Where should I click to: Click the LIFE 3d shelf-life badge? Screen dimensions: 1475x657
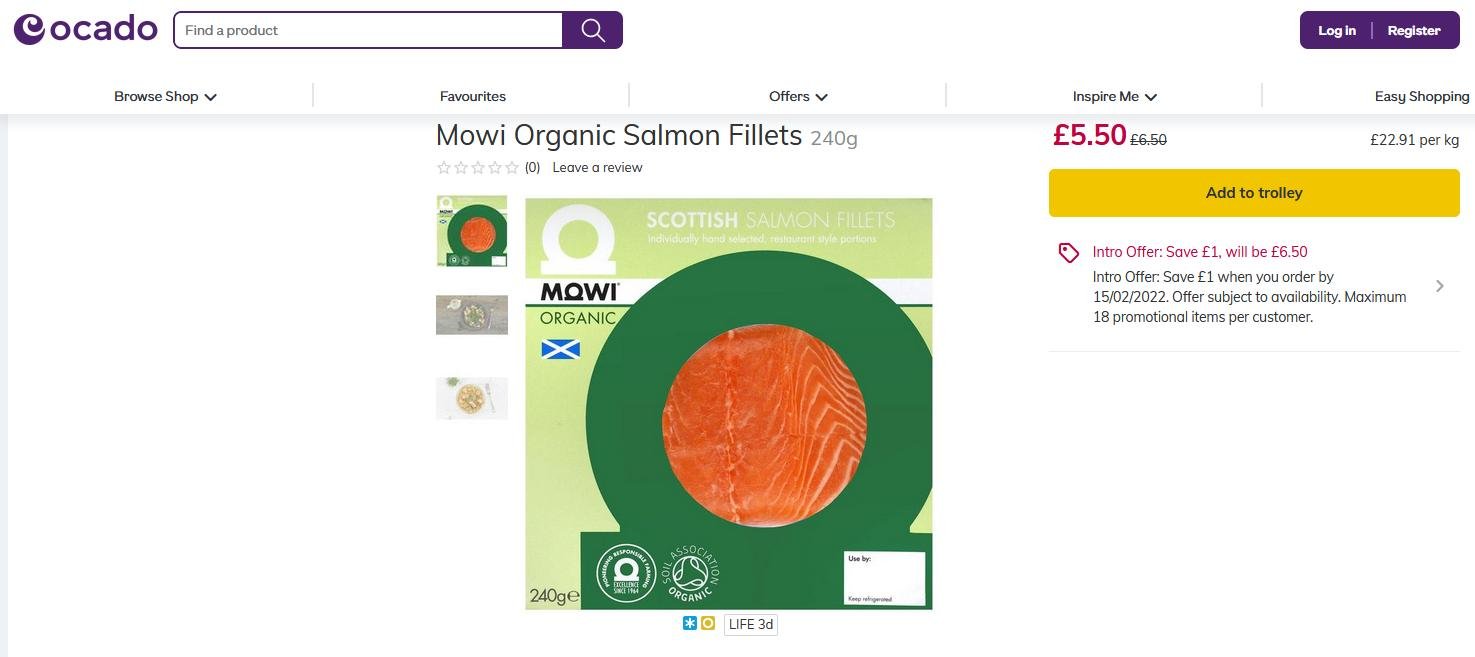click(750, 624)
